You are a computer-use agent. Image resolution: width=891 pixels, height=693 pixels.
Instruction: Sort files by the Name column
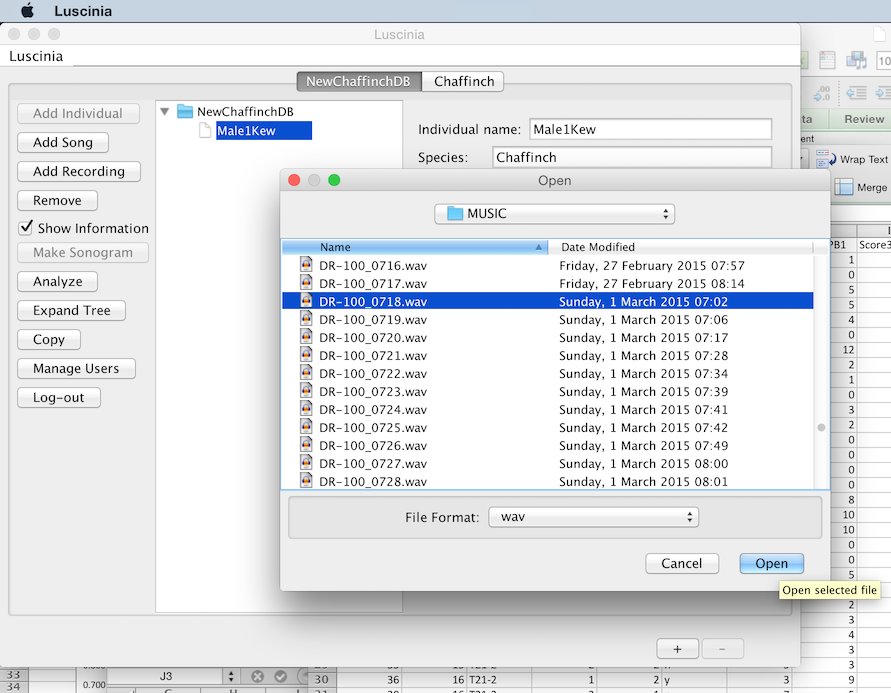point(415,247)
